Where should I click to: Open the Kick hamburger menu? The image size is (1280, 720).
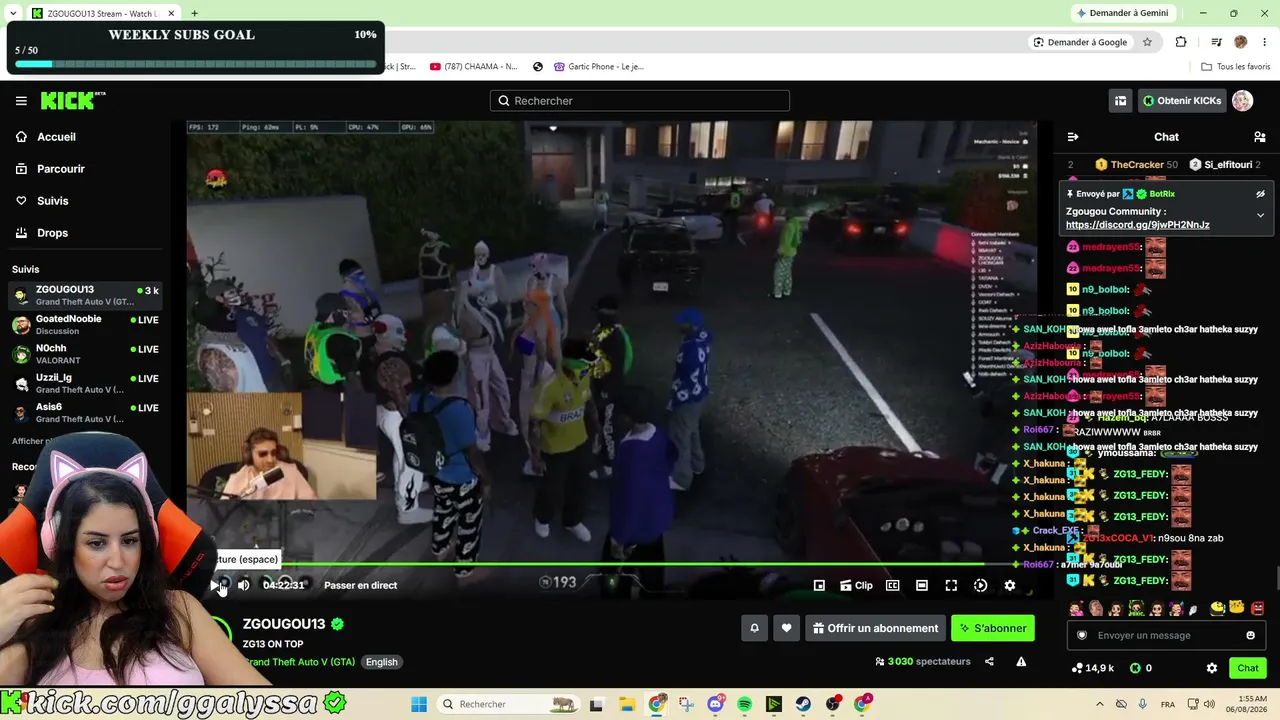coord(21,101)
